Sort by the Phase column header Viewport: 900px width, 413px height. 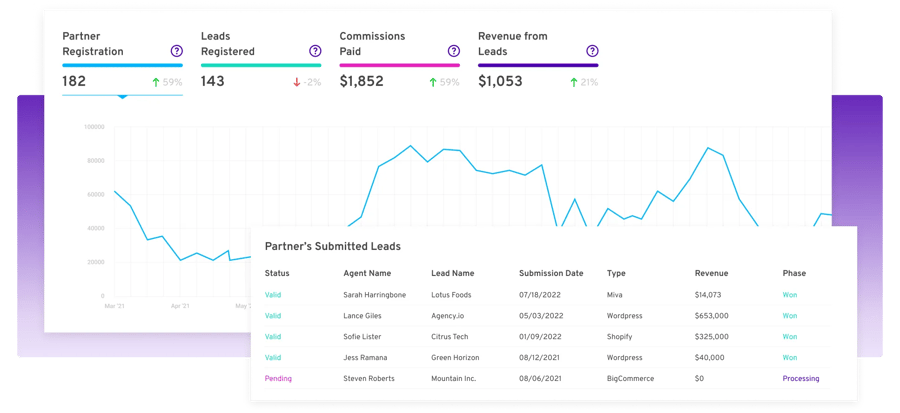coord(794,273)
